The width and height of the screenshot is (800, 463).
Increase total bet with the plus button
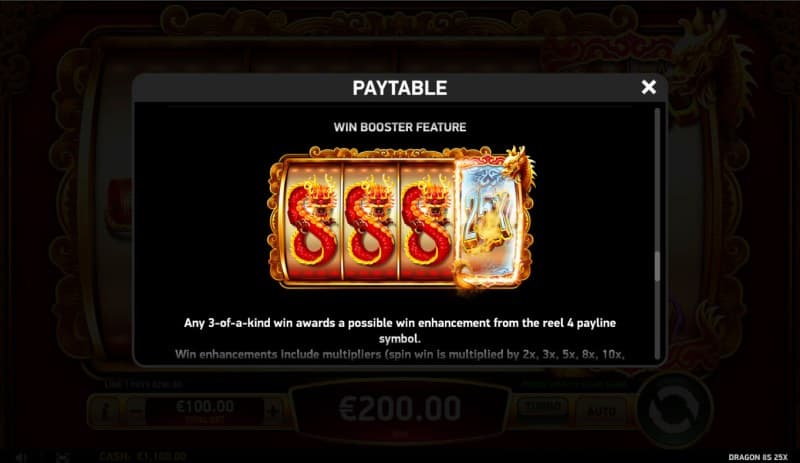[273, 411]
